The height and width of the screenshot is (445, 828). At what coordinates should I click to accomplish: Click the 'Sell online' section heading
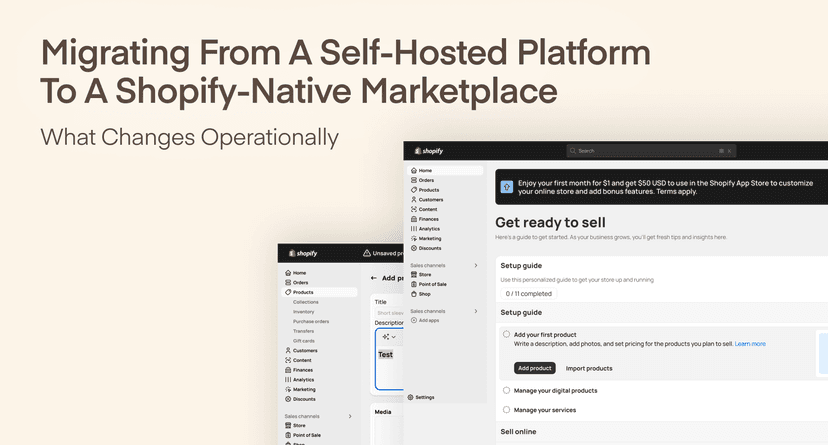tap(518, 432)
